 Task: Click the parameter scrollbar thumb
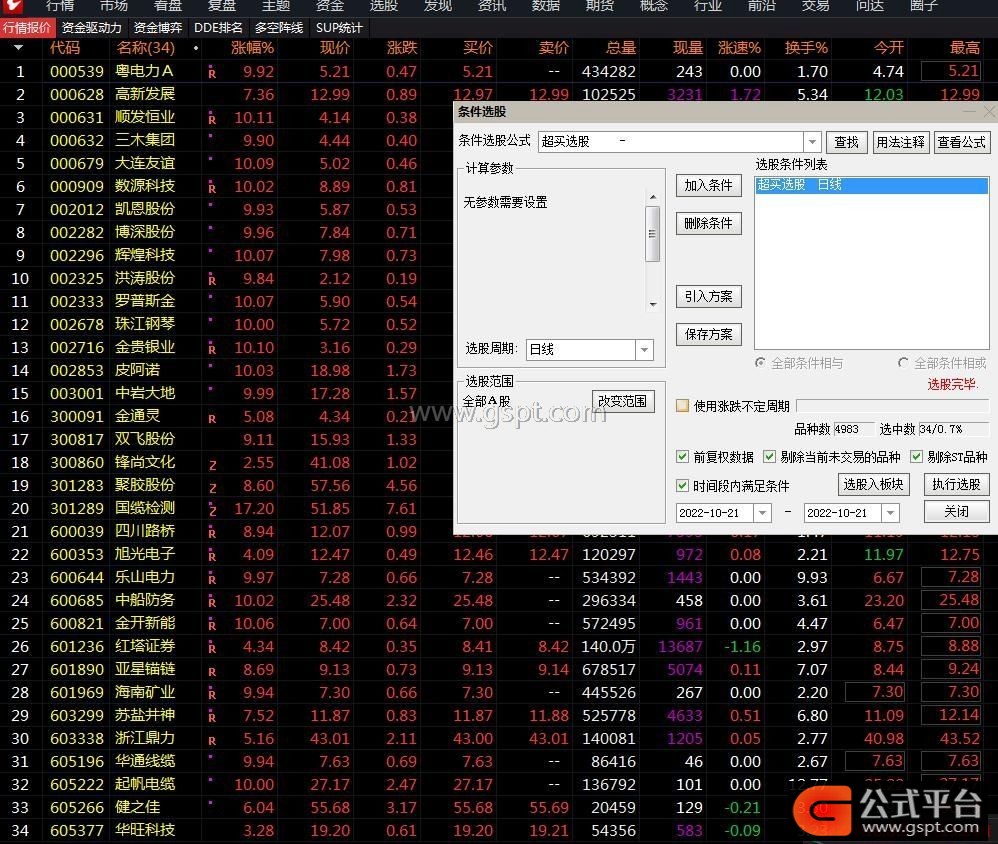(x=652, y=234)
